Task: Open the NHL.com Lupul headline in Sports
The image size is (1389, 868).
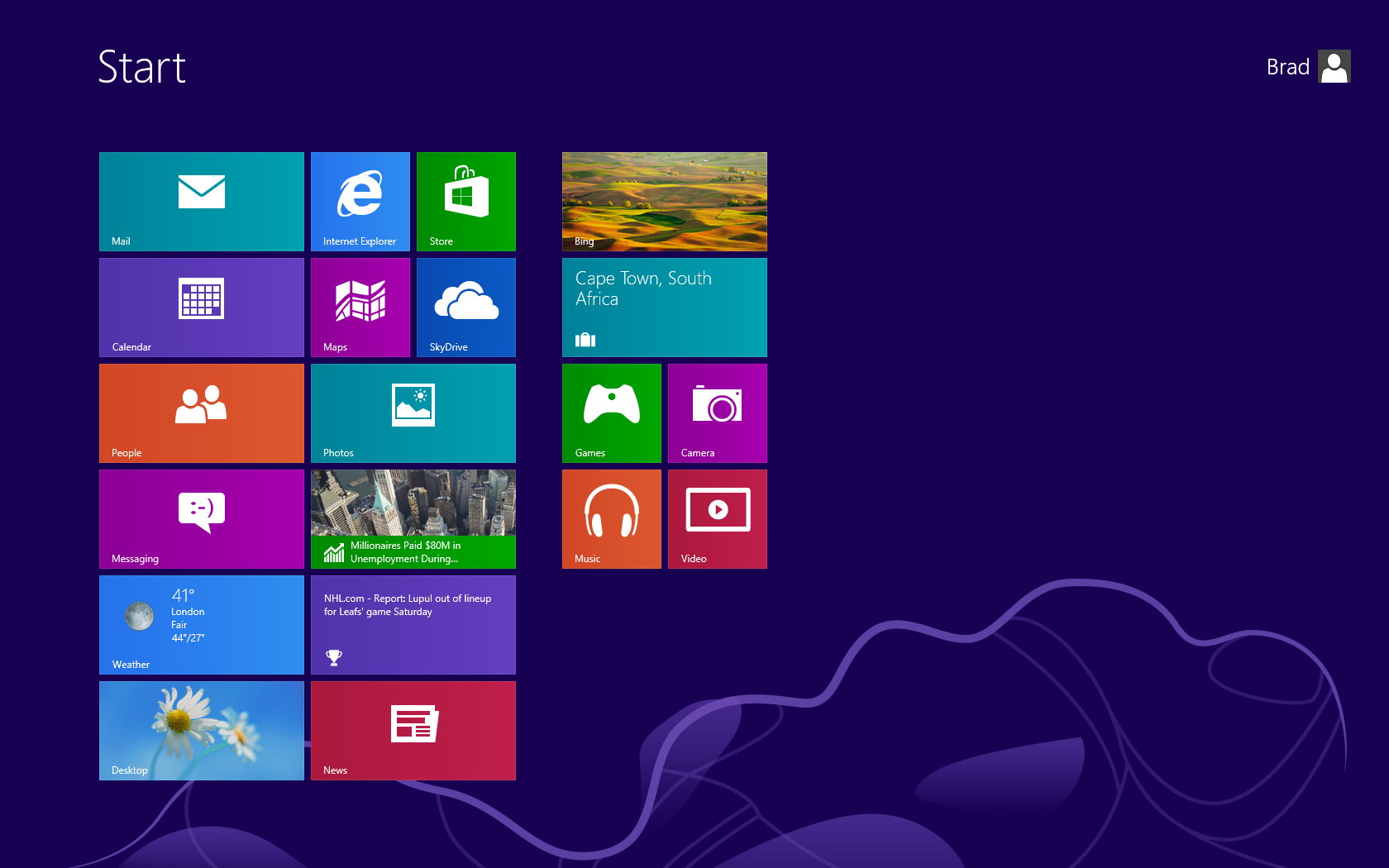Action: click(x=413, y=624)
